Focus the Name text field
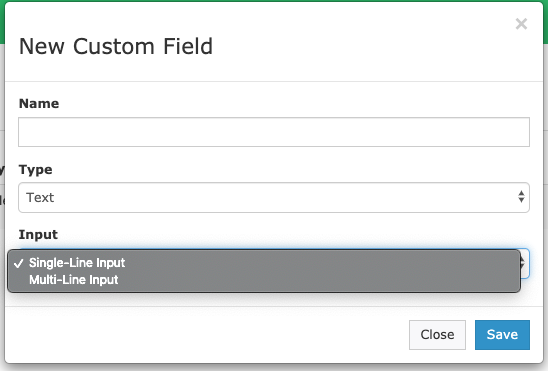Screen dimensions: 548x371 [x=274, y=132]
